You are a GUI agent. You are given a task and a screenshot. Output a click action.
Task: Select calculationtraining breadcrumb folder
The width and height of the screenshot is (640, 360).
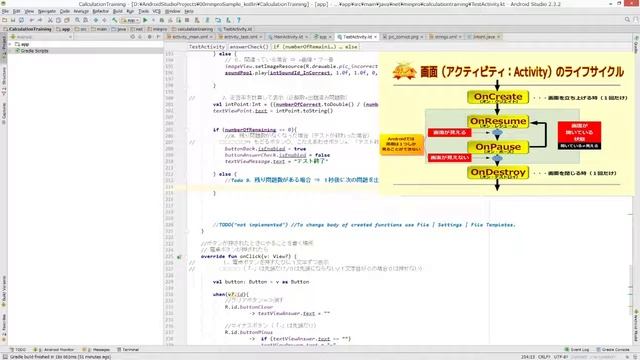[x=192, y=29]
